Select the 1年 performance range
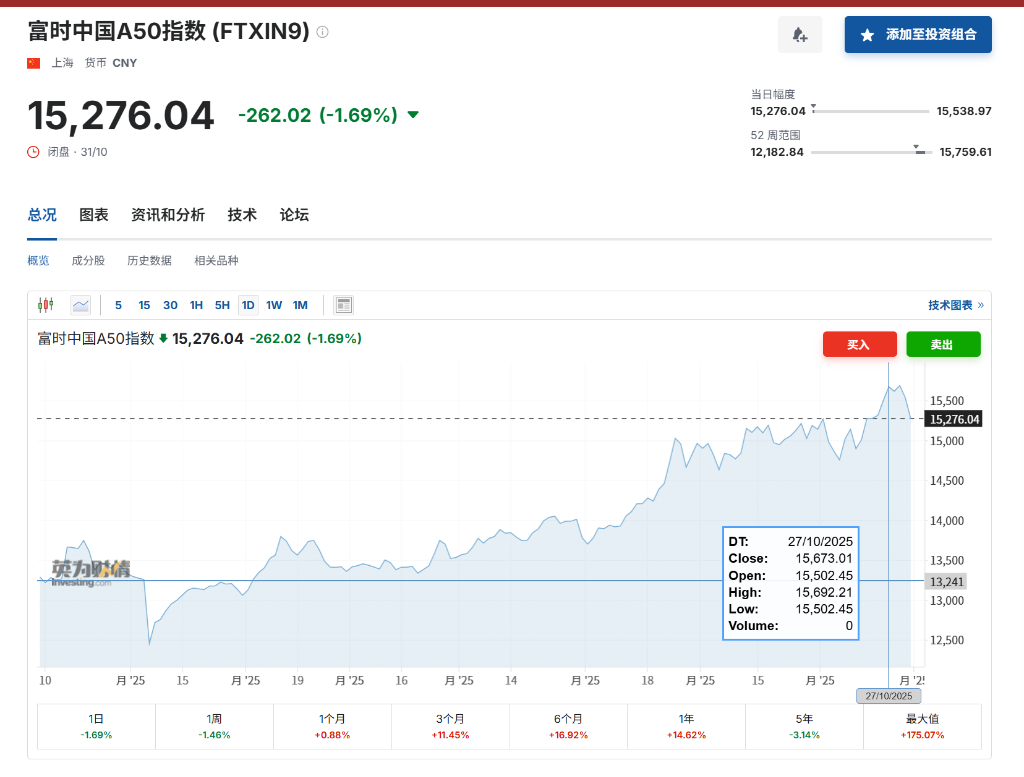Screen dimensions: 1024x777 tap(686, 726)
